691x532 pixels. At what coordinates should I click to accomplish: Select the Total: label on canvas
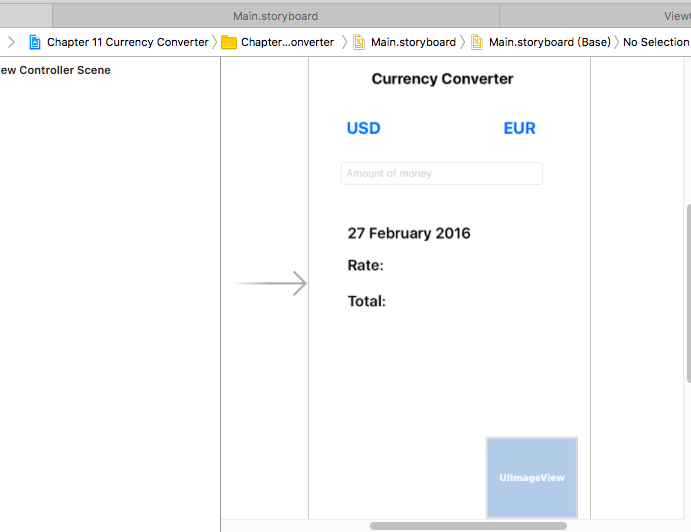pos(367,301)
